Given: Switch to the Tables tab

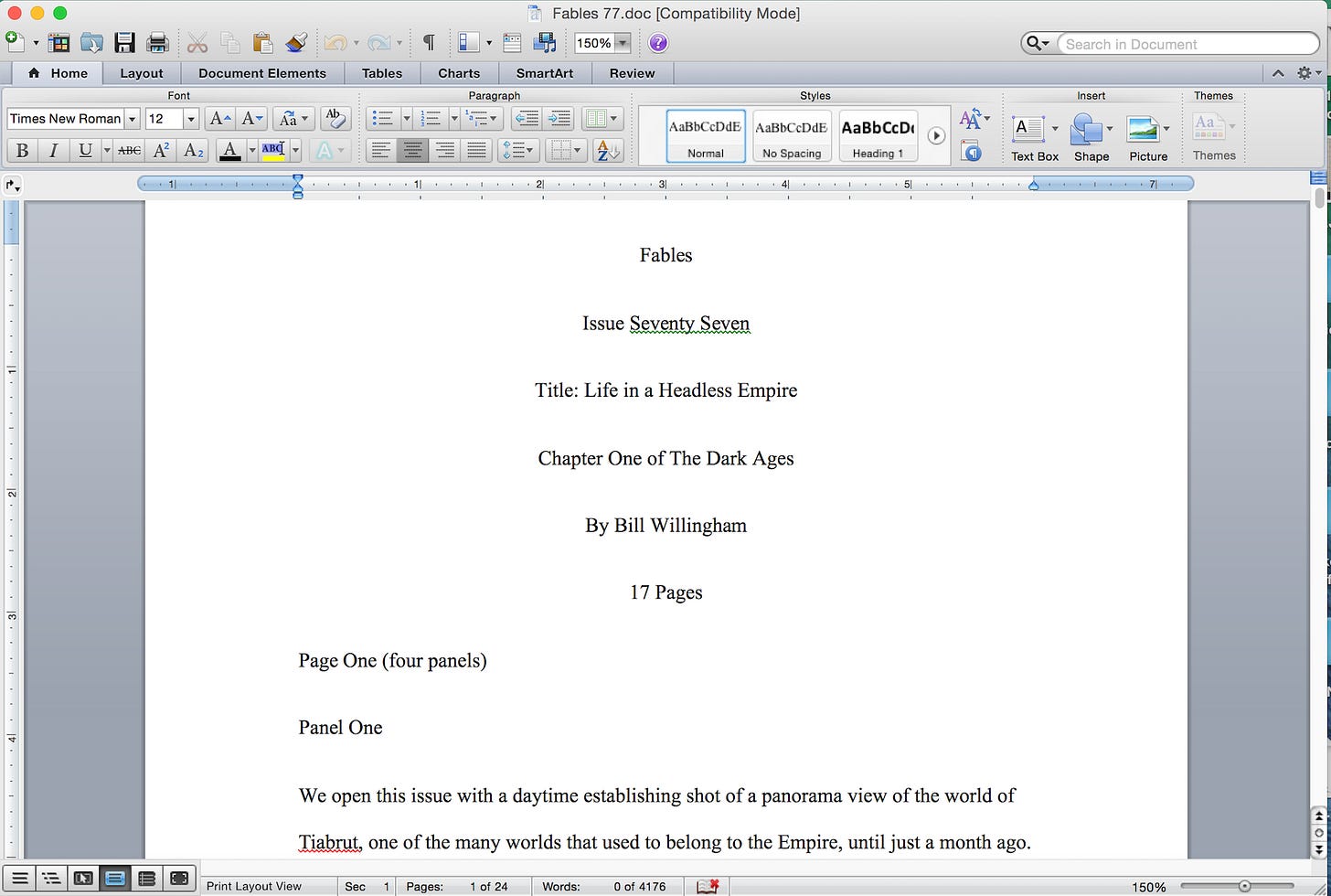Looking at the screenshot, I should point(382,73).
